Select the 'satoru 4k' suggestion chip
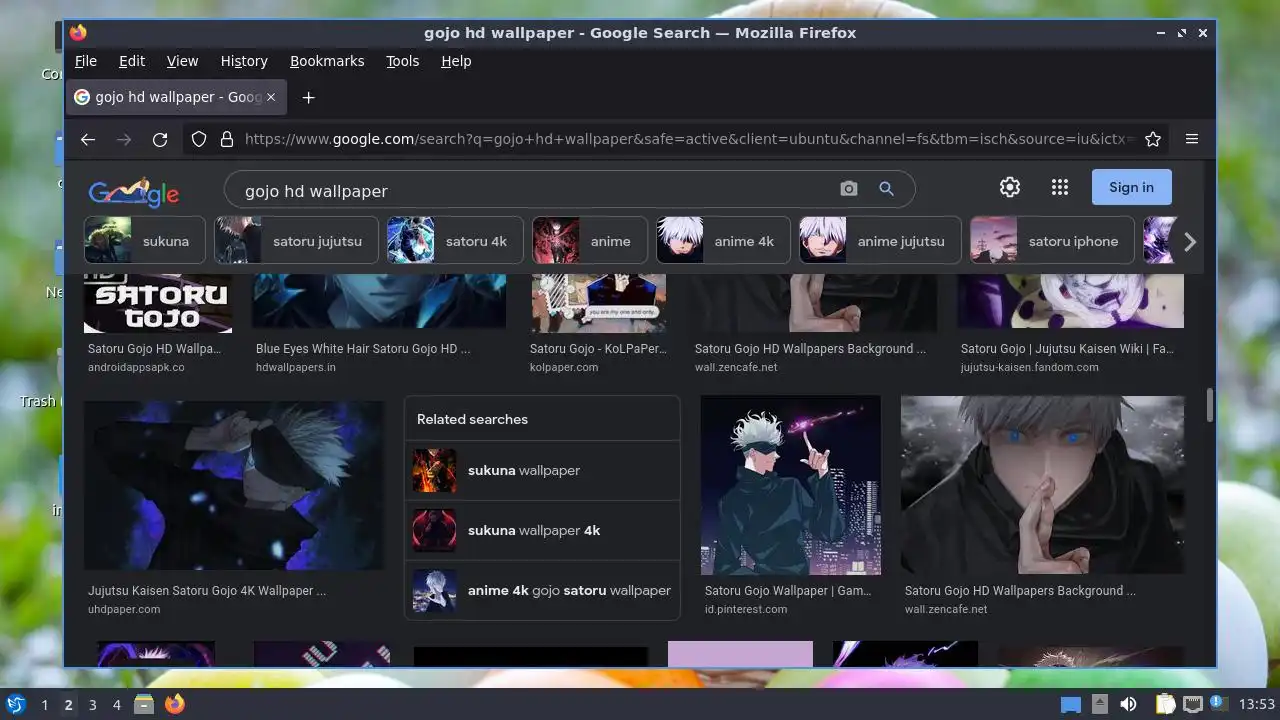Image resolution: width=1280 pixels, height=720 pixels. pos(455,241)
